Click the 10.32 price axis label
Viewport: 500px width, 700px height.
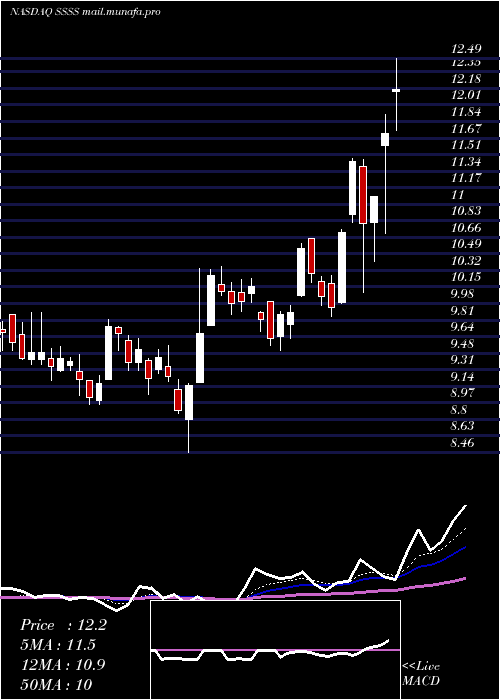point(466,261)
